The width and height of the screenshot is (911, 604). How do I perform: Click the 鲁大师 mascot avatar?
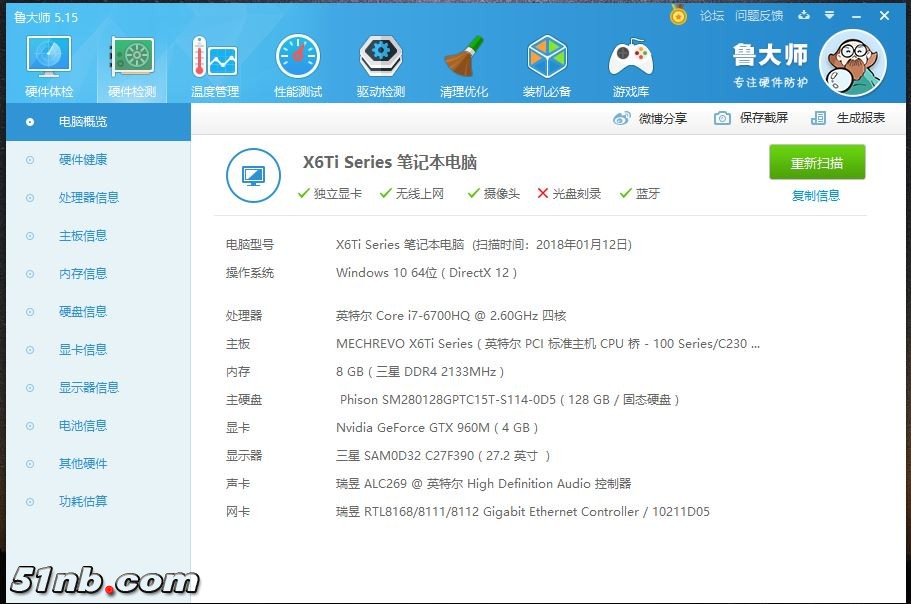coord(852,62)
